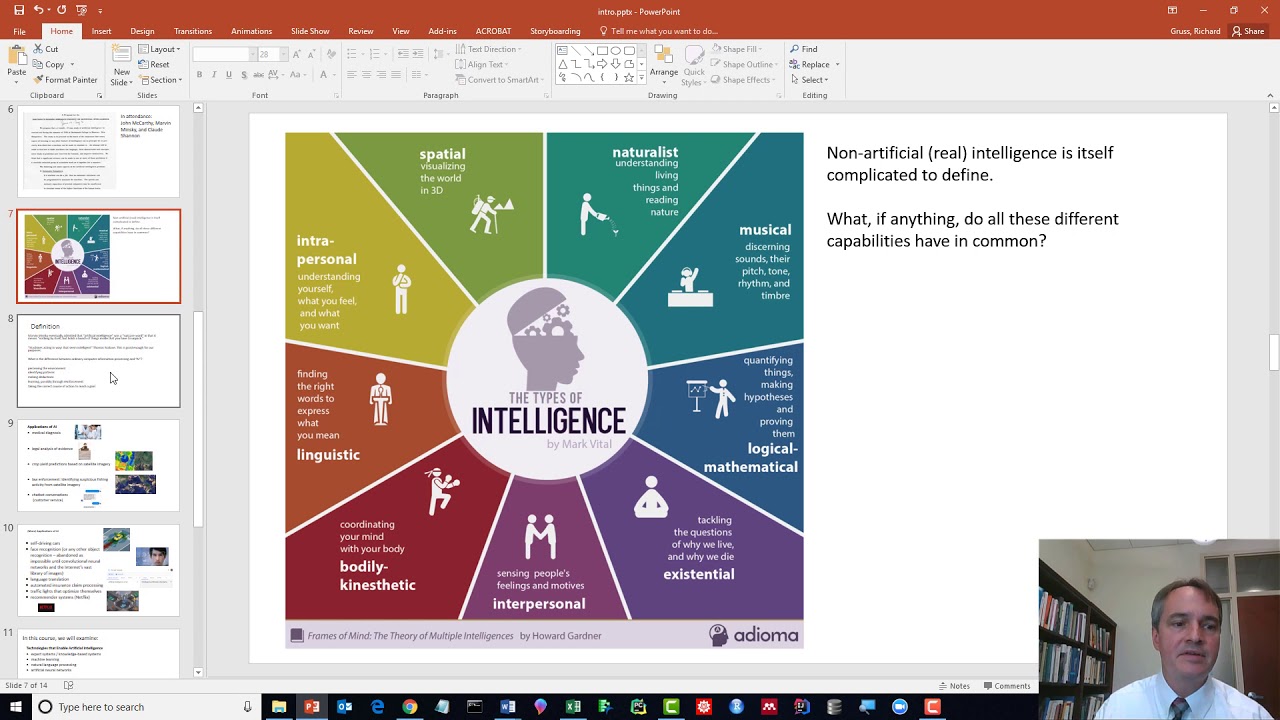
Task: Toggle Strikethrough formatting
Action: [x=259, y=75]
